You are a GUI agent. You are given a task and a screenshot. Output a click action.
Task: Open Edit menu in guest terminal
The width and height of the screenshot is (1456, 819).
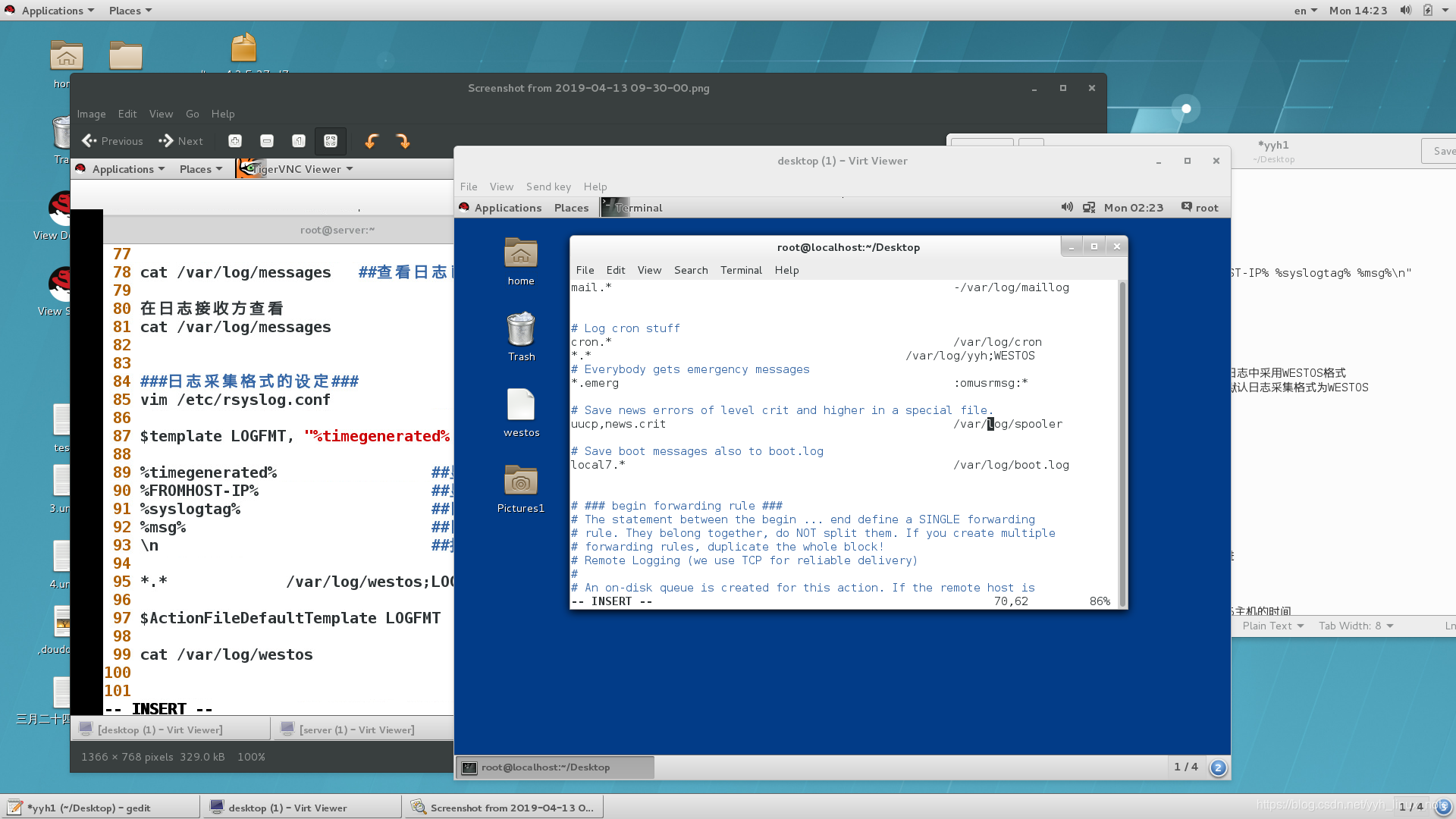[616, 270]
